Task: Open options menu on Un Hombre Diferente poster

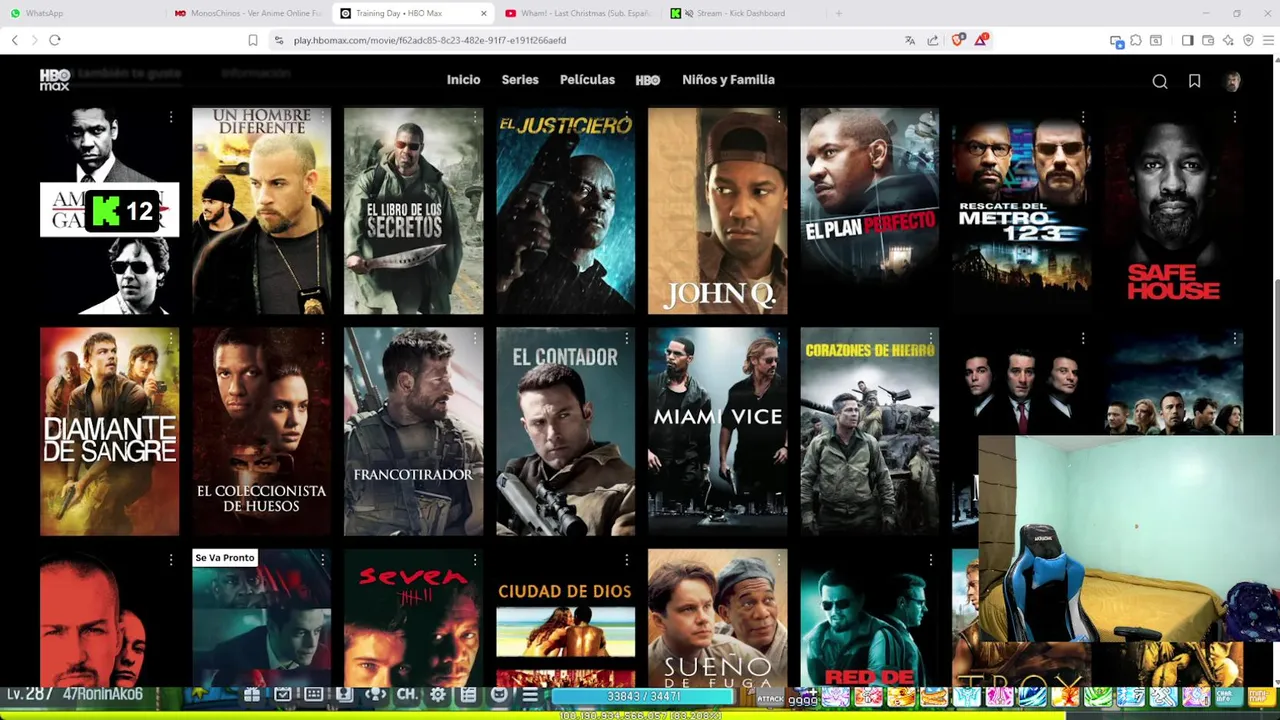Action: pos(323,118)
